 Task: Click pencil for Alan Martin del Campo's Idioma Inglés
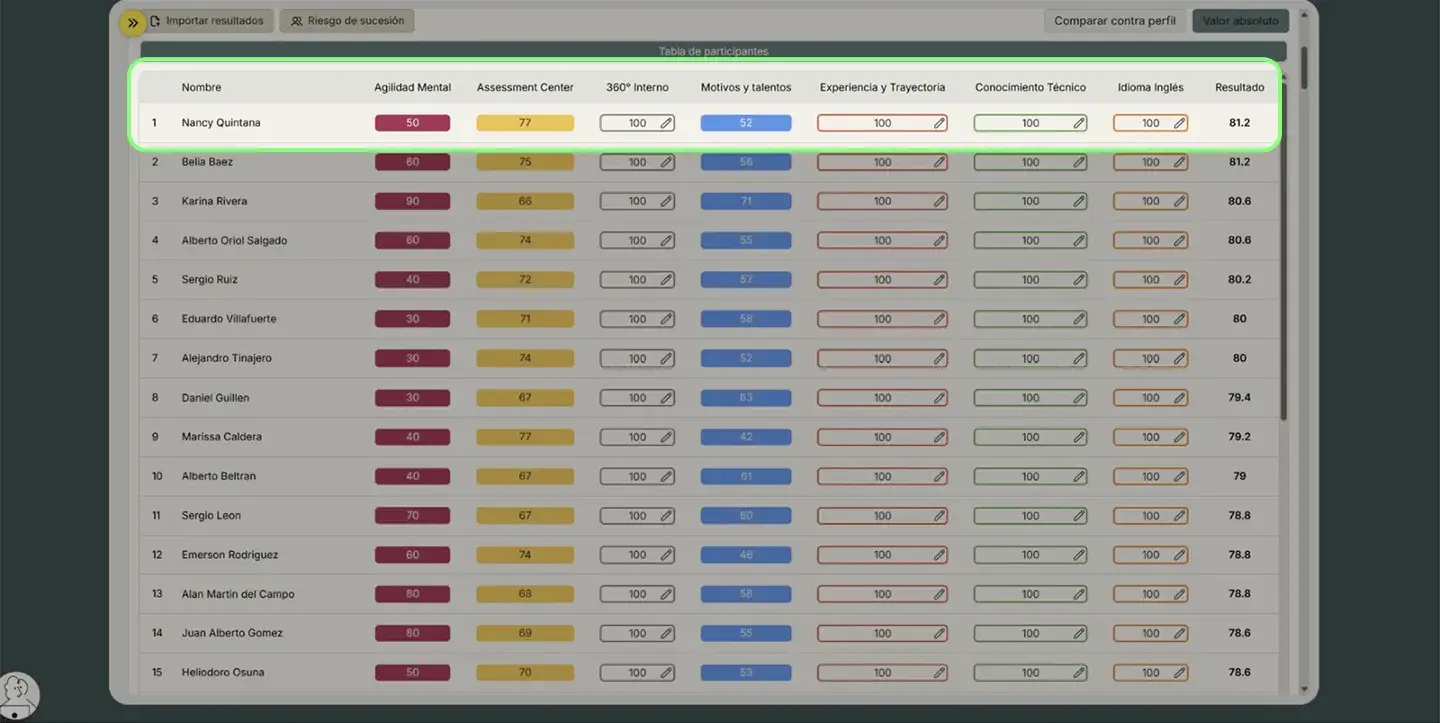(x=1179, y=594)
